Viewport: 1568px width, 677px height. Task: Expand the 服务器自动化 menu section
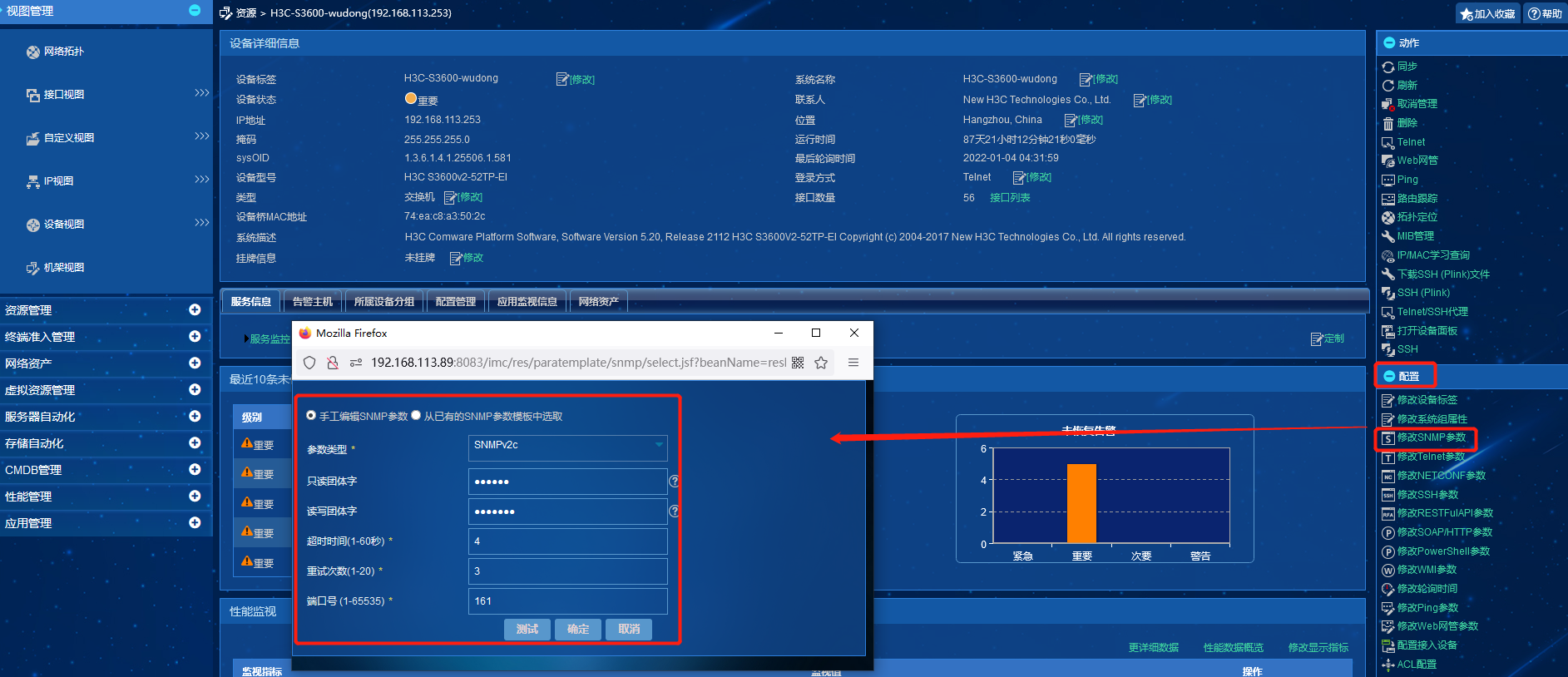(x=195, y=417)
